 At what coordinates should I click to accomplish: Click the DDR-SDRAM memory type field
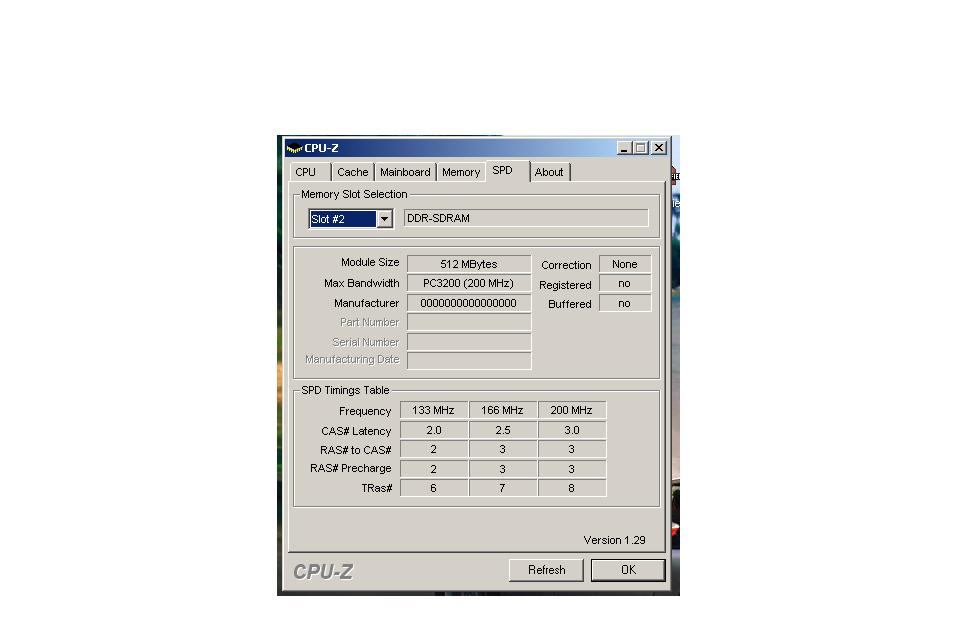(526, 218)
